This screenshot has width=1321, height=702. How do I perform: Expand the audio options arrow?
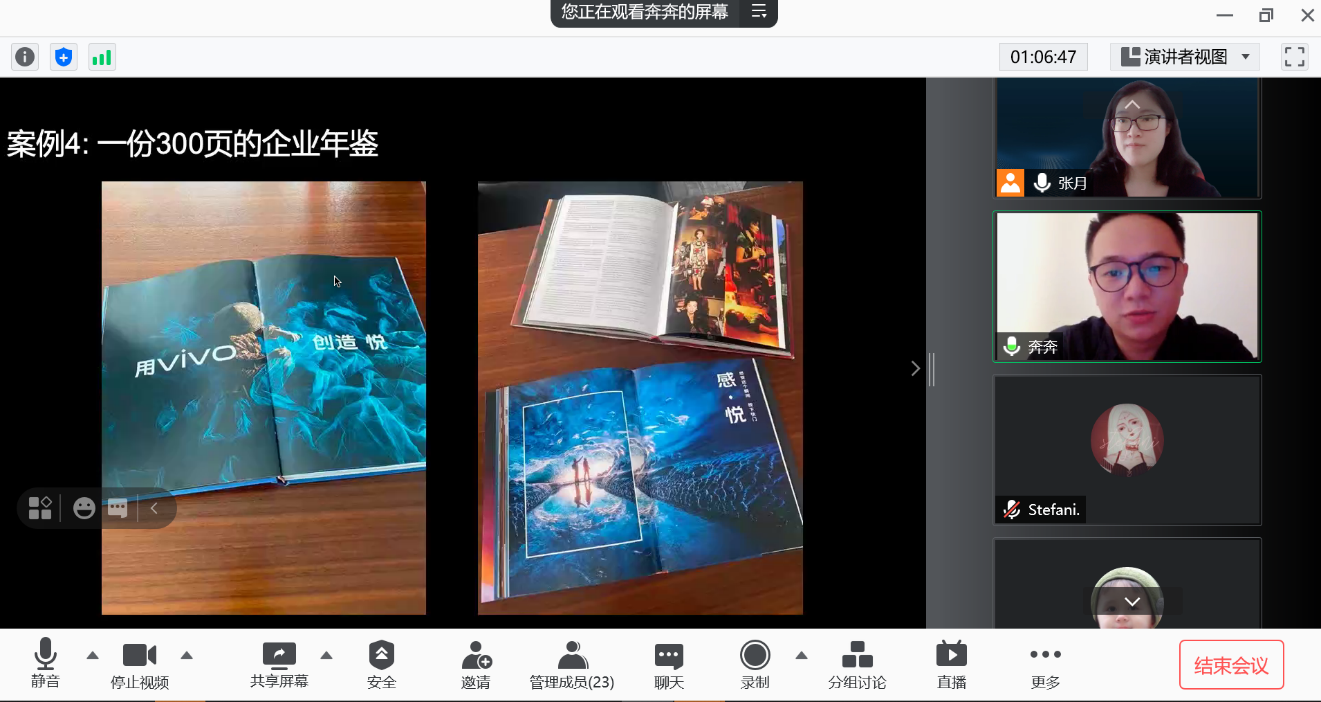pyautogui.click(x=93, y=656)
